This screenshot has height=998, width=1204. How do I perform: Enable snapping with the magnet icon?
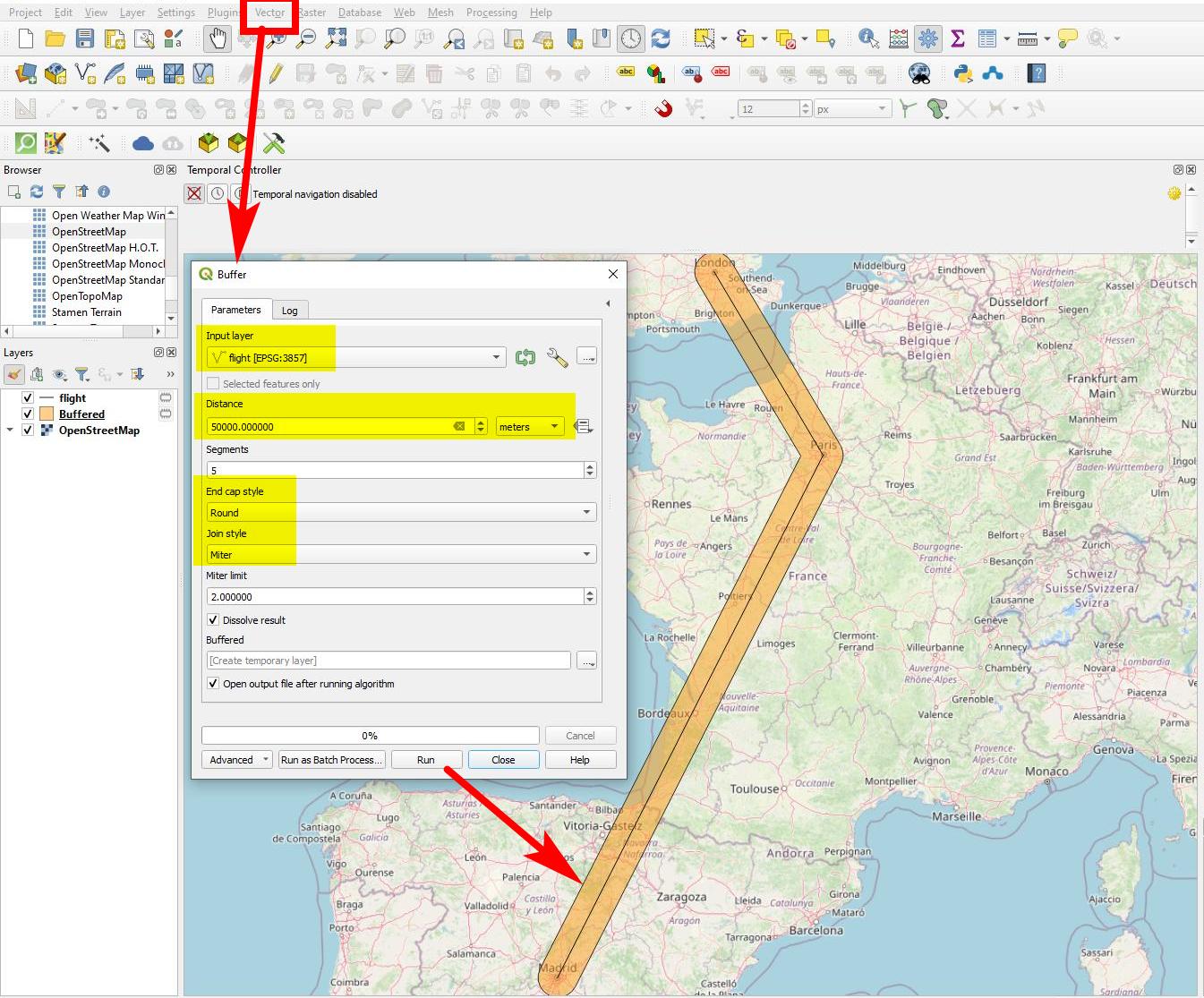(x=663, y=109)
